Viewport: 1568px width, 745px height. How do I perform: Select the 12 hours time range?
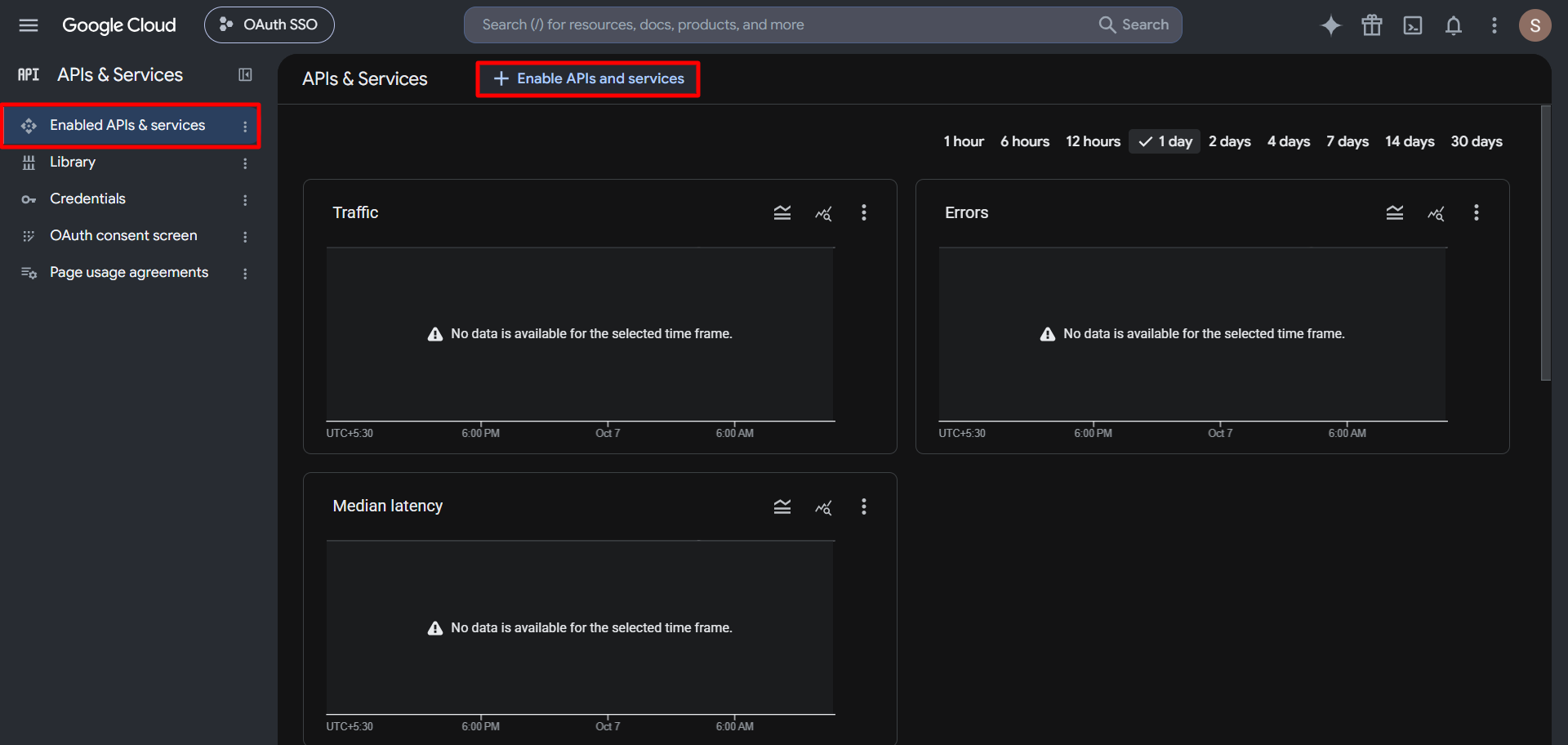click(x=1093, y=141)
